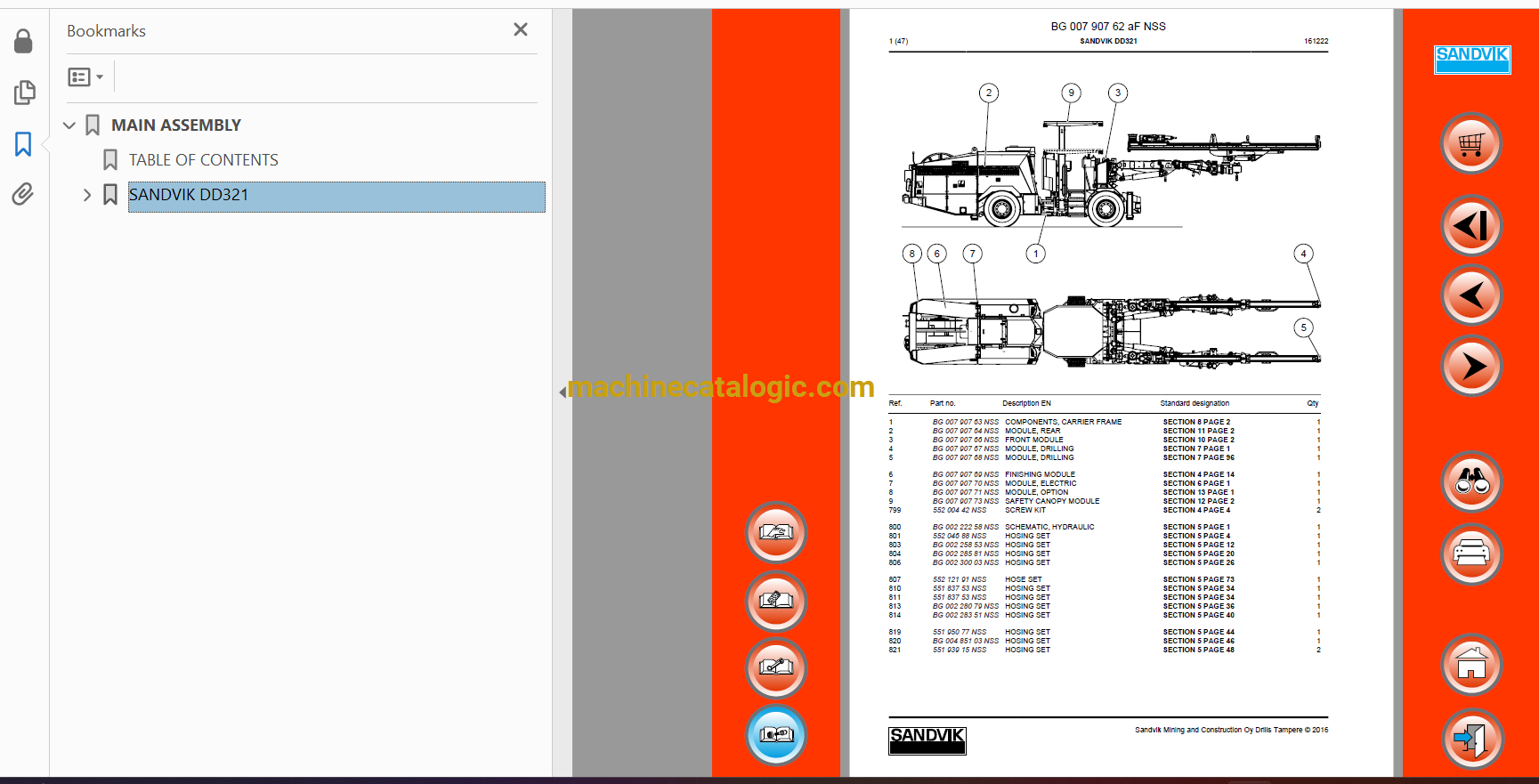Go to next page with right arrow button
Screen dimensions: 1539x784
tap(1471, 366)
